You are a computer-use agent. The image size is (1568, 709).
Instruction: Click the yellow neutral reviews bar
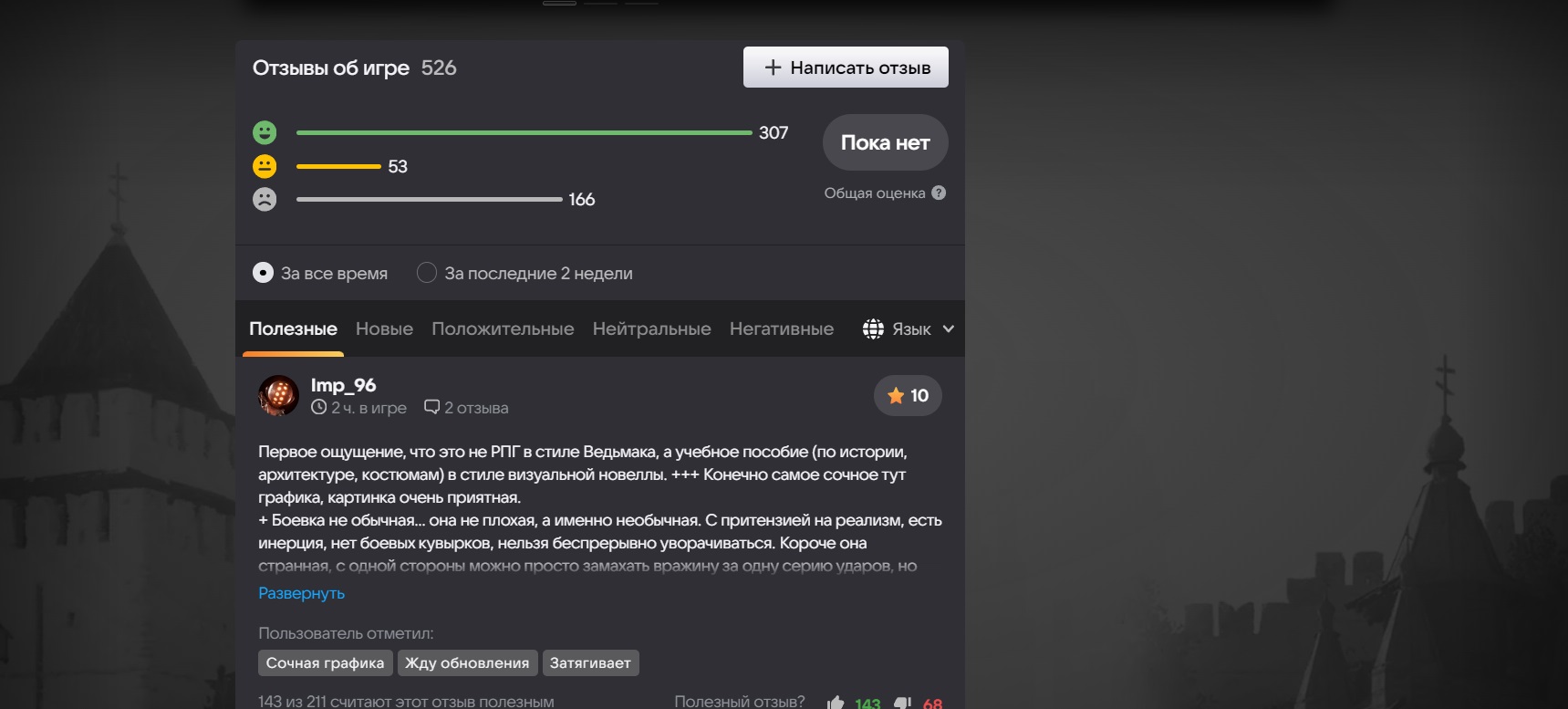tap(338, 166)
